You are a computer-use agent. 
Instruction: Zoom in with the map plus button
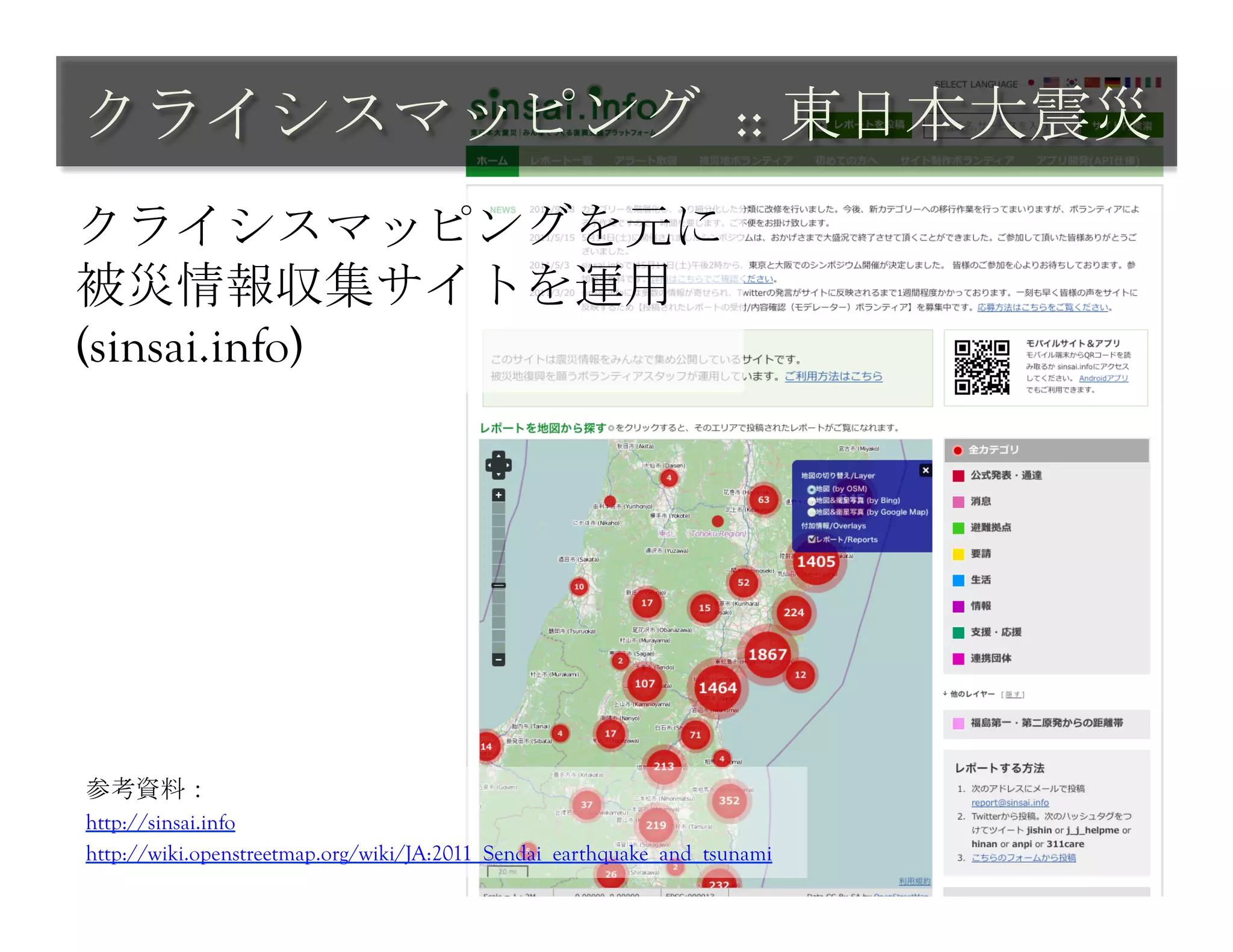click(498, 495)
